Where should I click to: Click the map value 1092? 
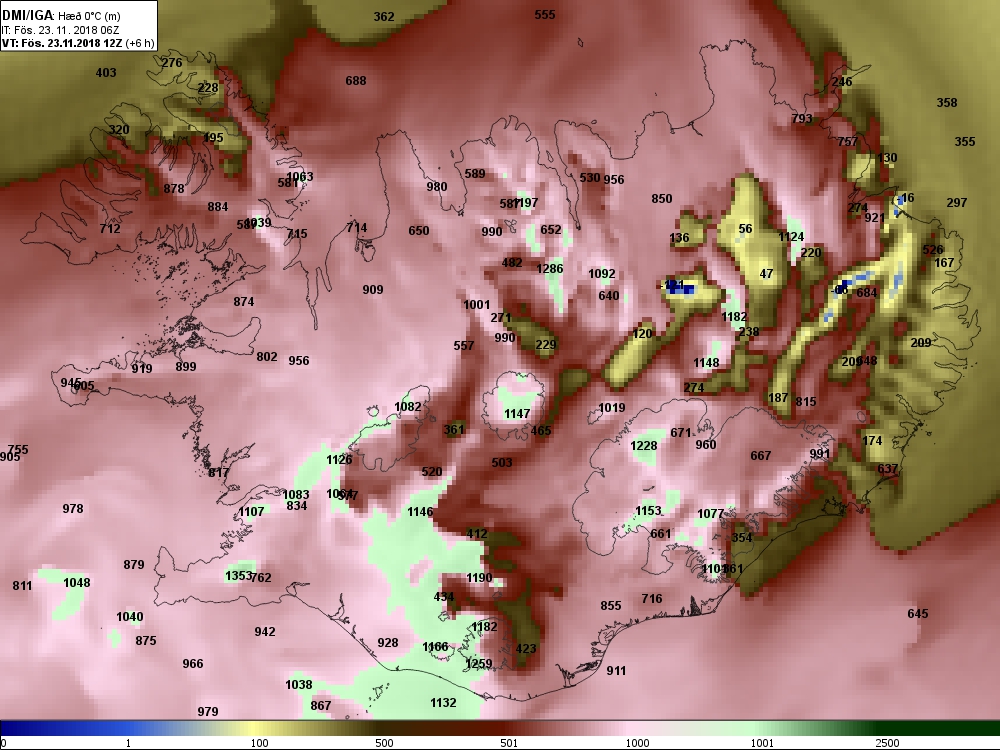tap(601, 274)
